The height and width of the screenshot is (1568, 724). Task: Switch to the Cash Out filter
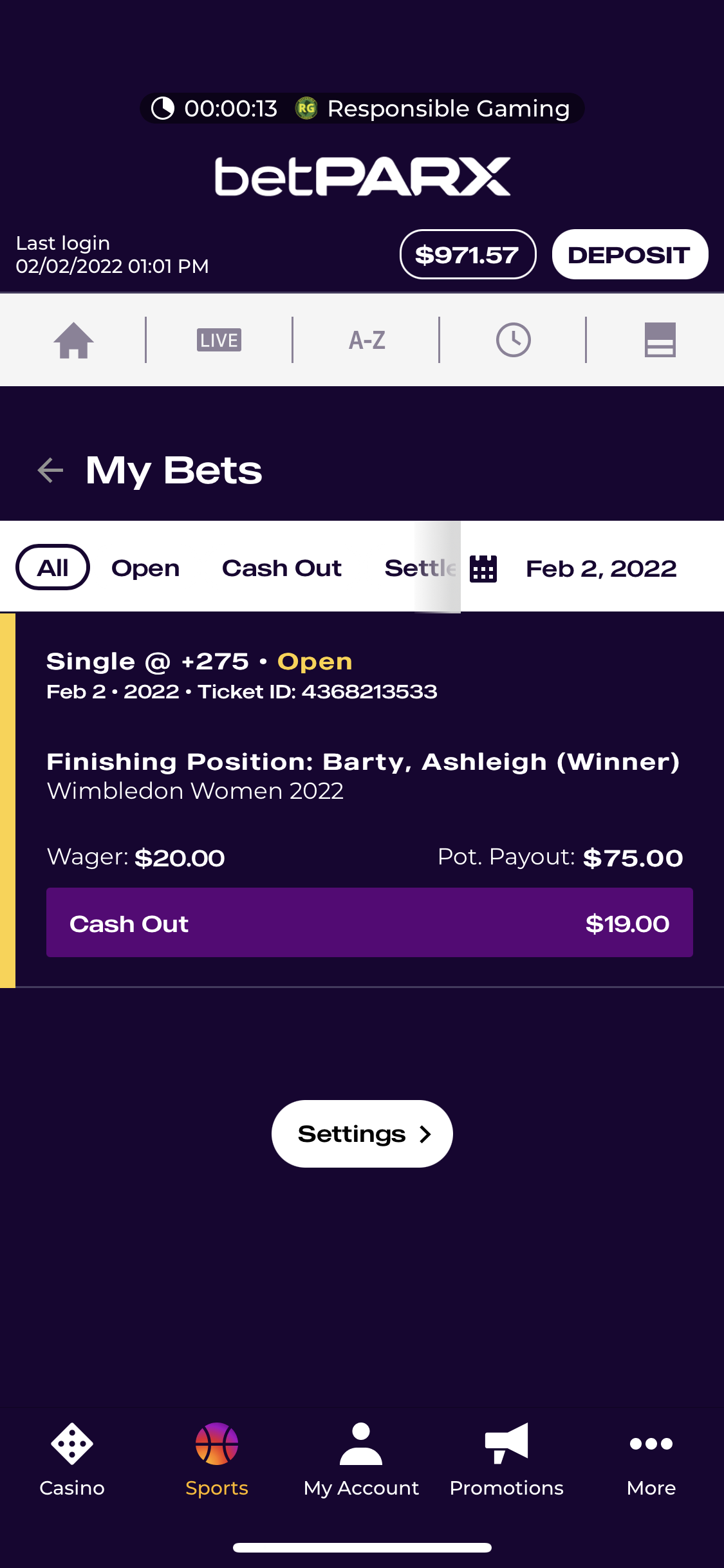(282, 568)
